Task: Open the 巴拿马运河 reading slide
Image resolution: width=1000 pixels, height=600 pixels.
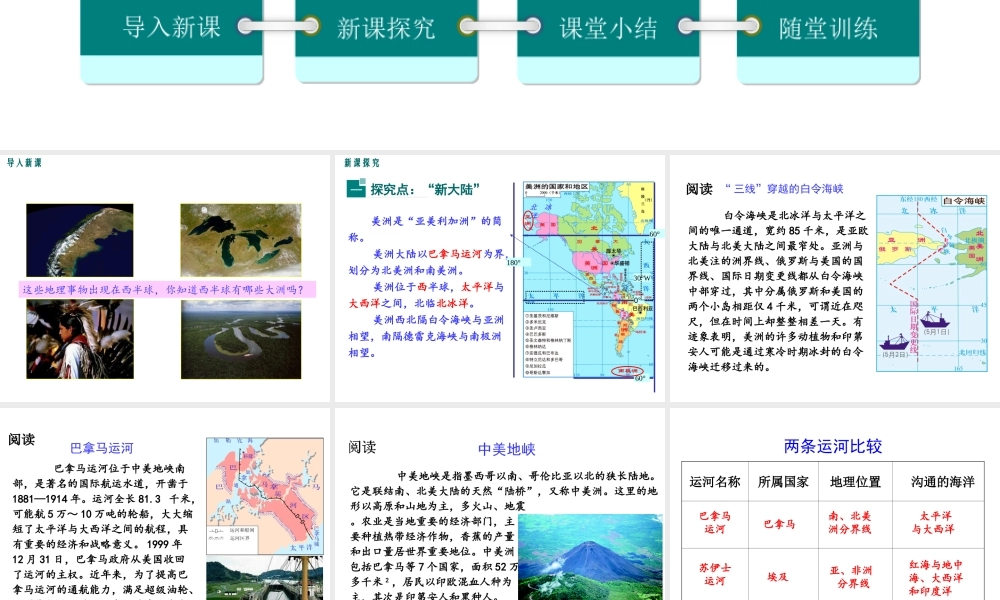Action: tap(165, 505)
